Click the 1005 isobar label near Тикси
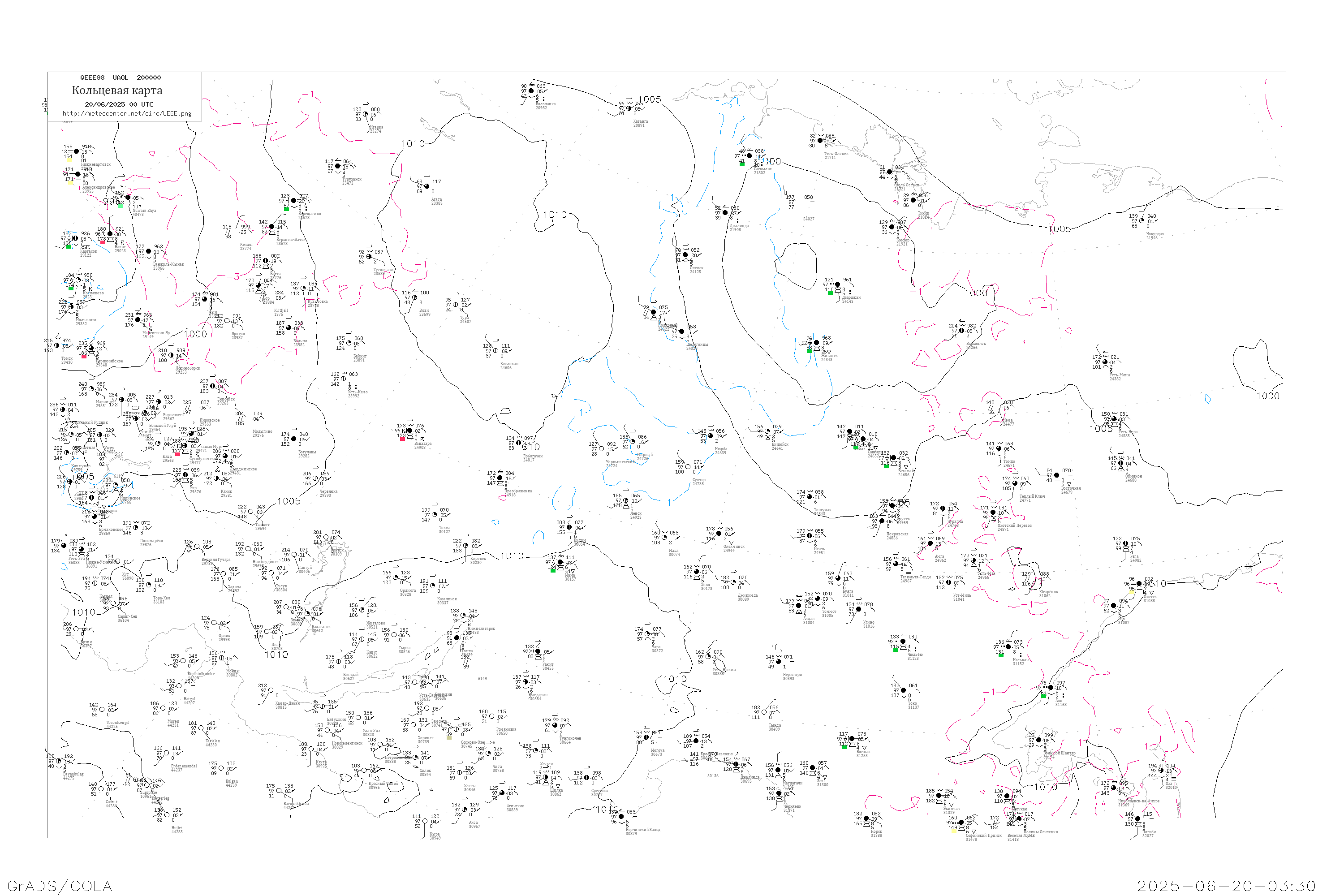The height and width of the screenshot is (896, 1344). coord(1060,229)
